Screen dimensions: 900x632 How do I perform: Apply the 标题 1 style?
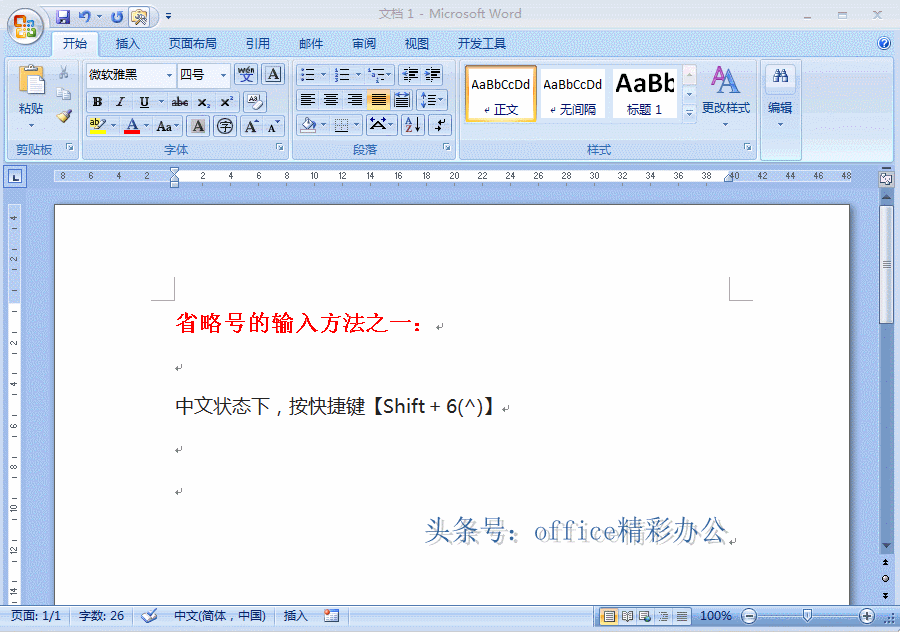point(645,94)
